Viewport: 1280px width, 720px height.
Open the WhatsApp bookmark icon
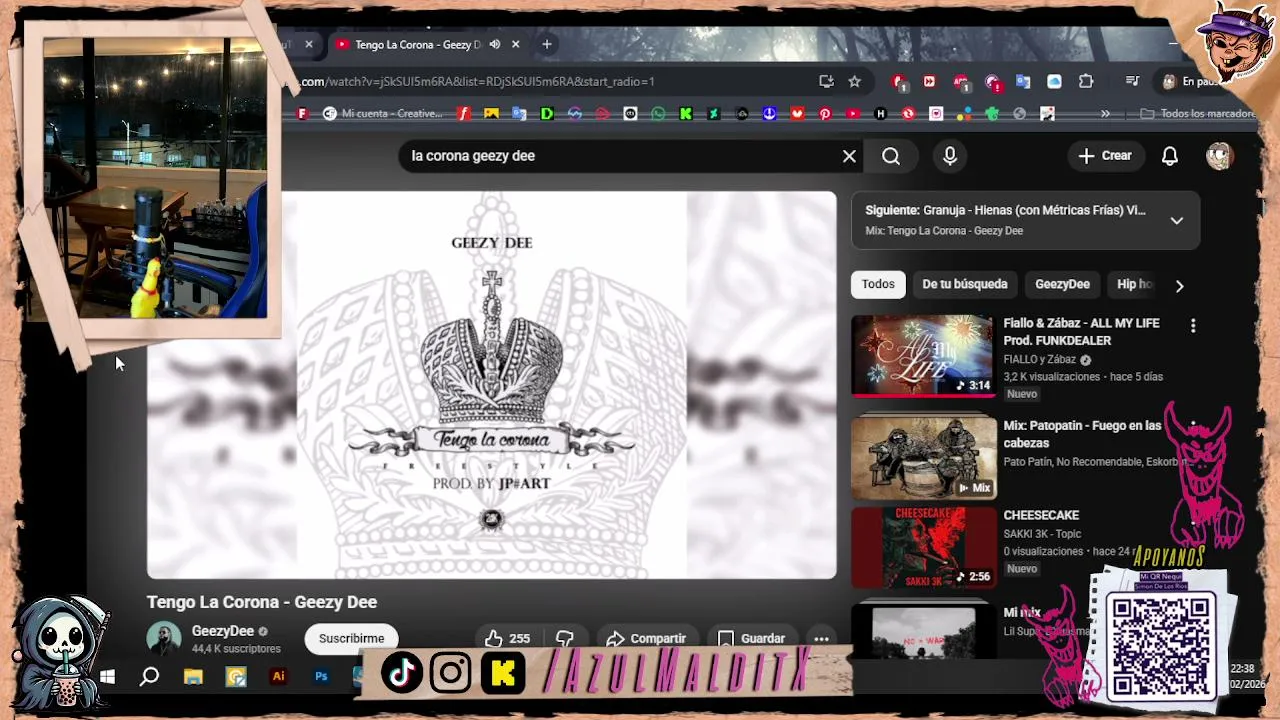tap(658, 114)
